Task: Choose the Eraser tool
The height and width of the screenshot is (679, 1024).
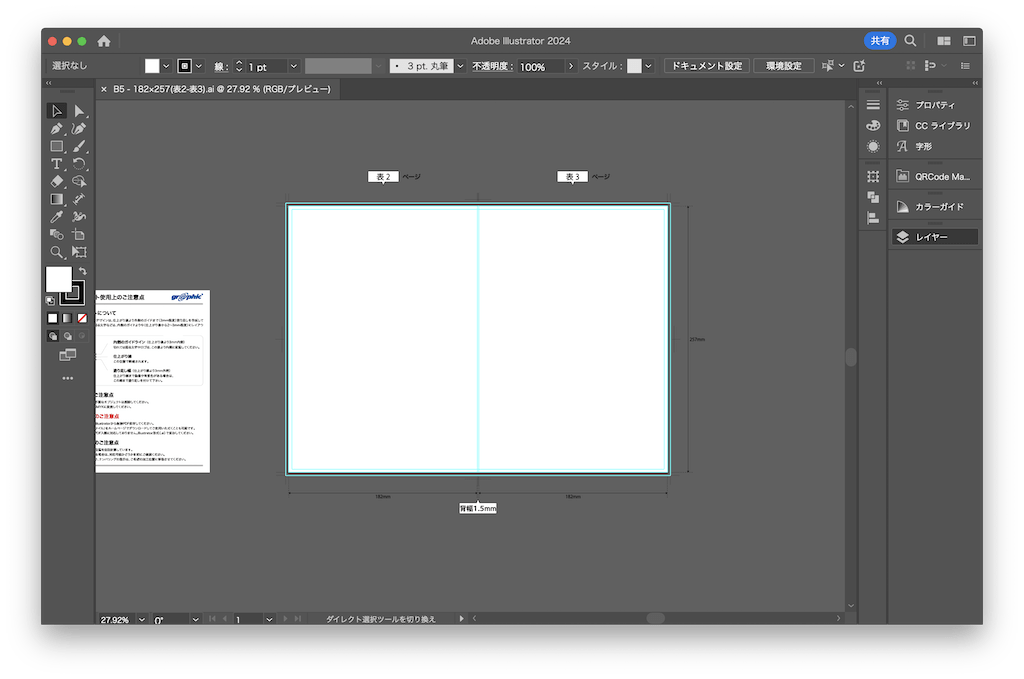Action: pos(58,182)
